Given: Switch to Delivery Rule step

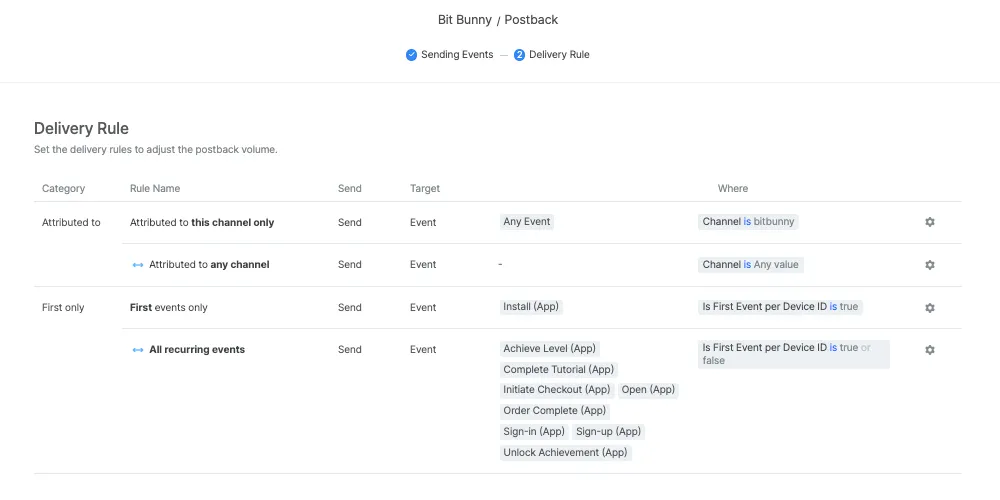Looking at the screenshot, I should click(x=559, y=55).
